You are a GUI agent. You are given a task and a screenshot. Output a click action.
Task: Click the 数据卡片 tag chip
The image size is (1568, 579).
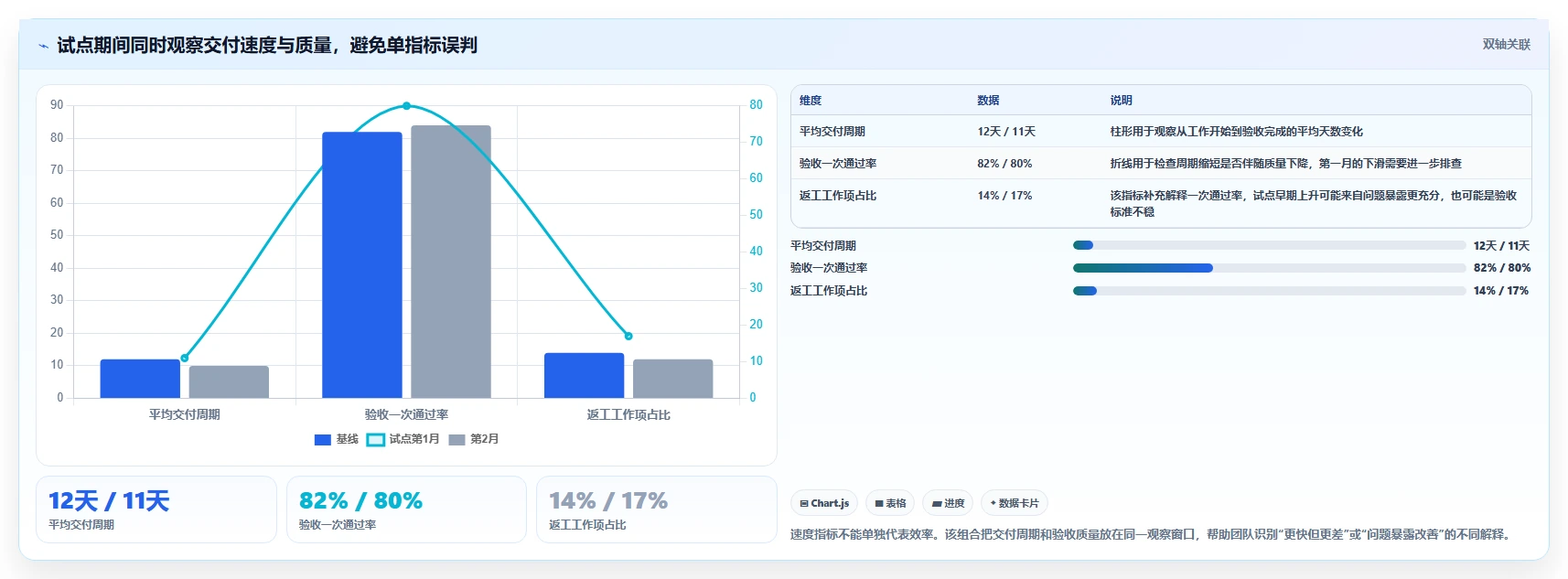[x=1015, y=503]
